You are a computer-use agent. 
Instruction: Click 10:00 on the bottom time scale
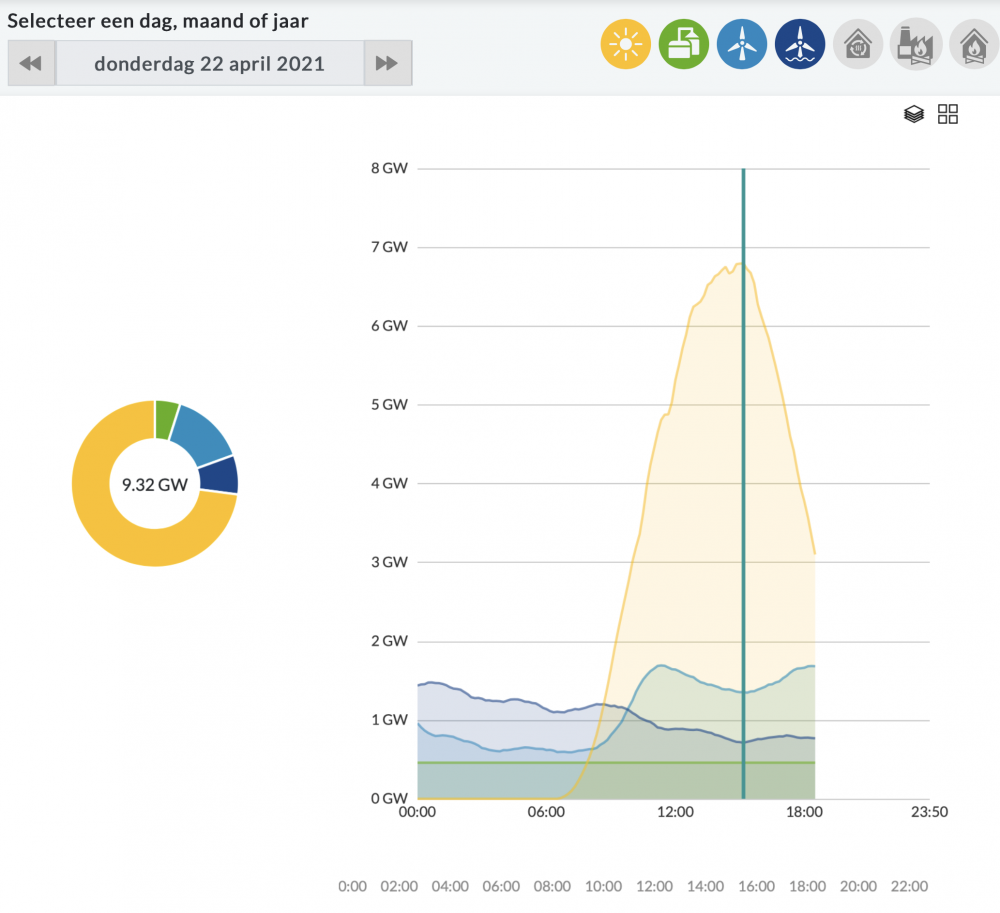point(603,886)
